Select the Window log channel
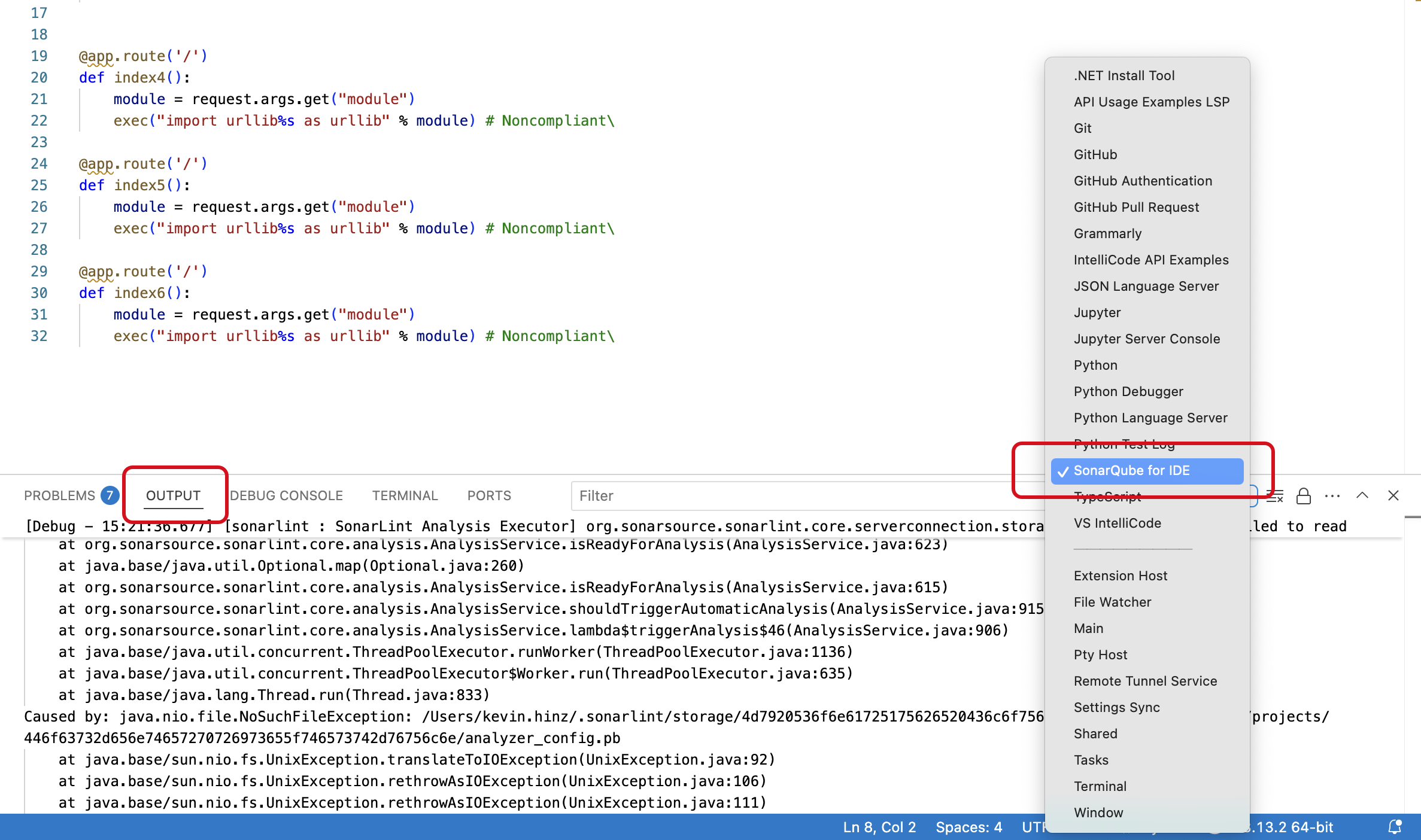 point(1147,812)
